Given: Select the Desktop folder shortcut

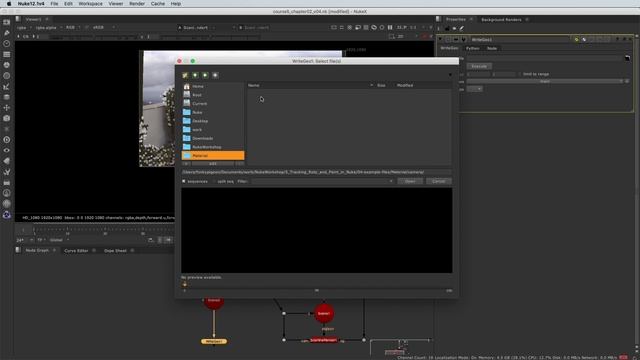Looking at the screenshot, I should [213, 121].
